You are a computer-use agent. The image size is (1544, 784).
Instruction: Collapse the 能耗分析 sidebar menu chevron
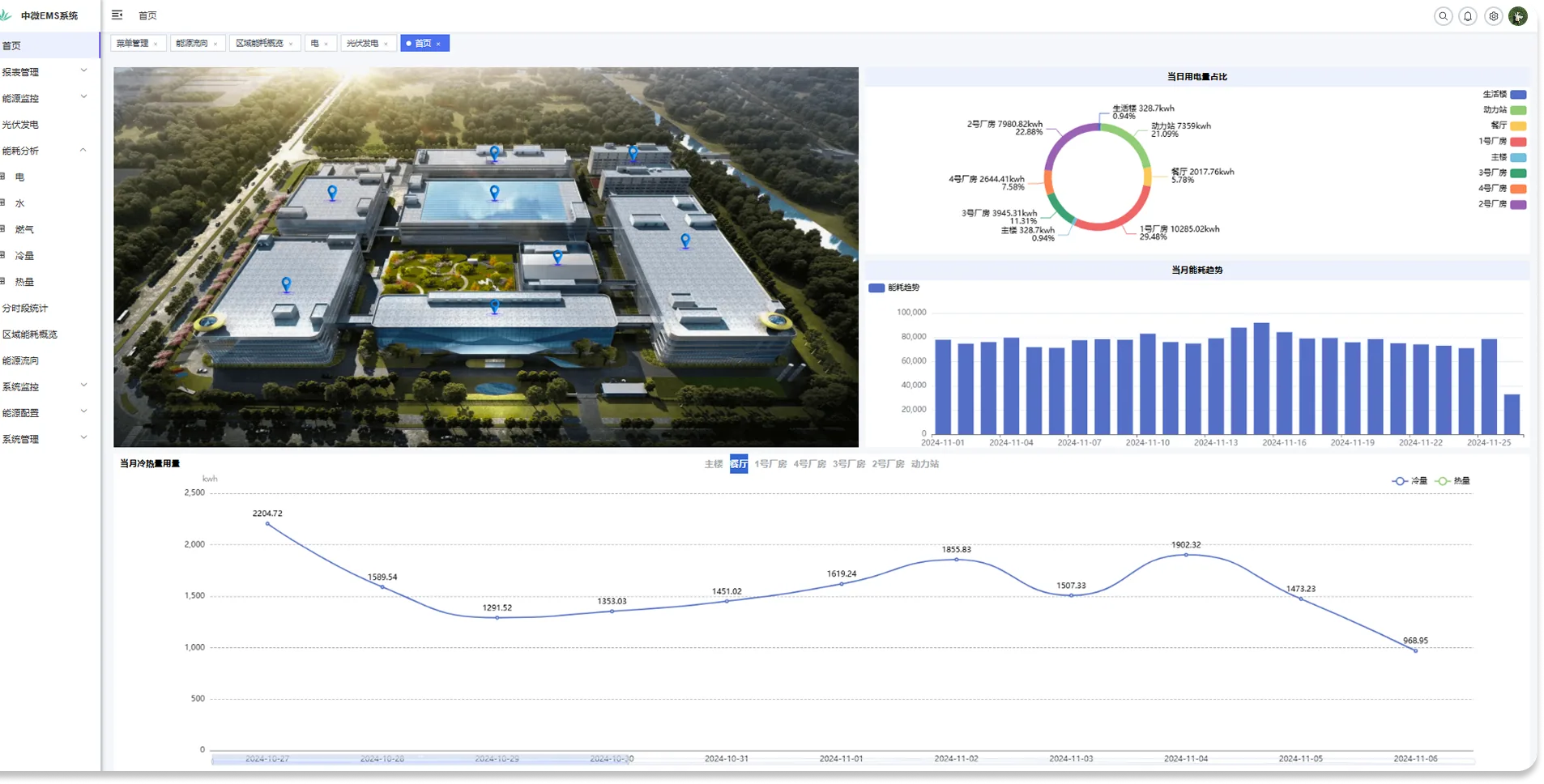[83, 150]
